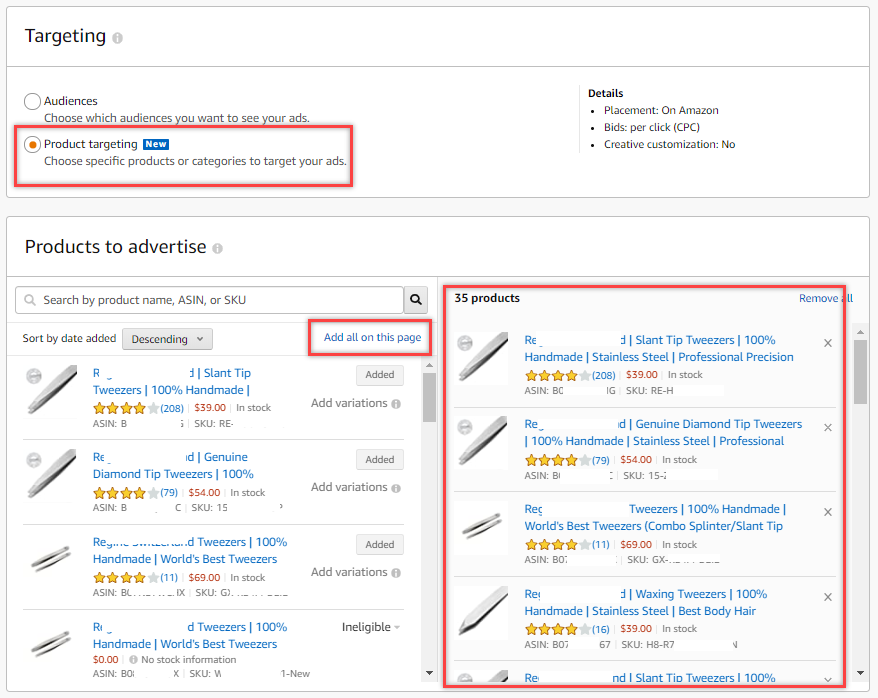Click the 'Creative customization: No' text
The width and height of the screenshot is (878, 698).
tap(669, 144)
